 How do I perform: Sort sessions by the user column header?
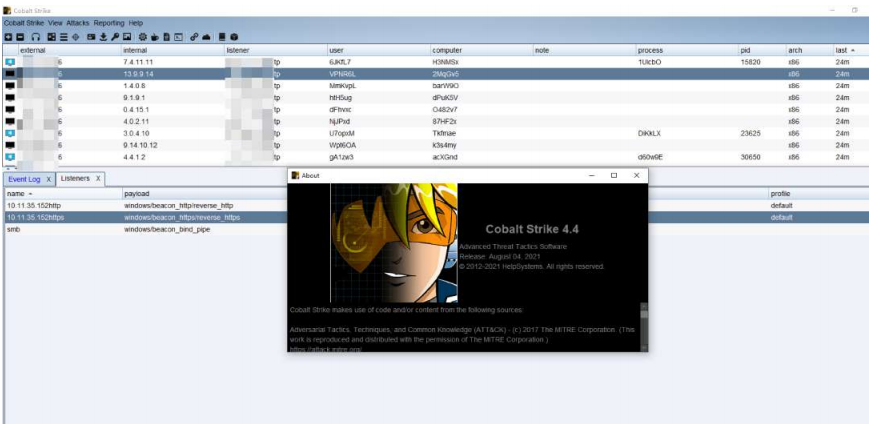[x=379, y=50]
